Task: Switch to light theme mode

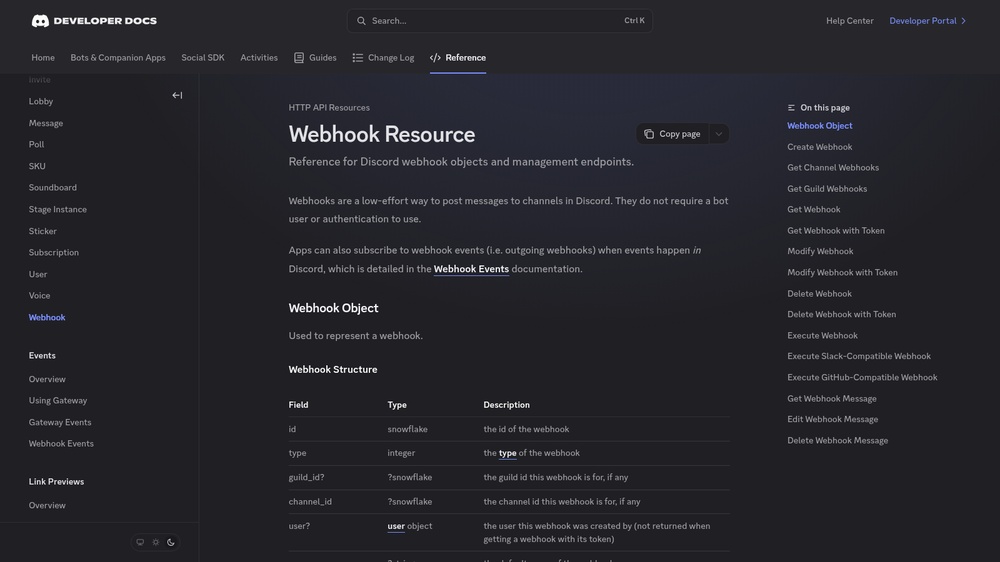Action: 156,542
